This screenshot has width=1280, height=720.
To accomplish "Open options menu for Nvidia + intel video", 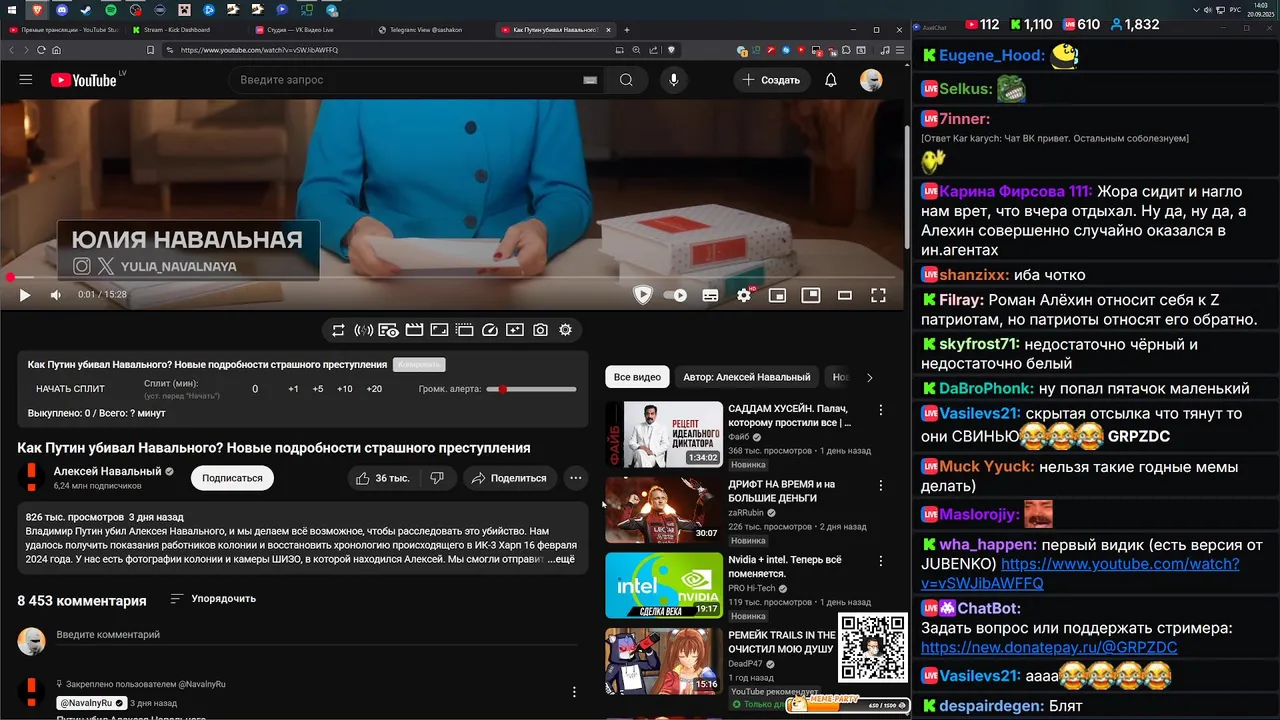I will pyautogui.click(x=881, y=561).
